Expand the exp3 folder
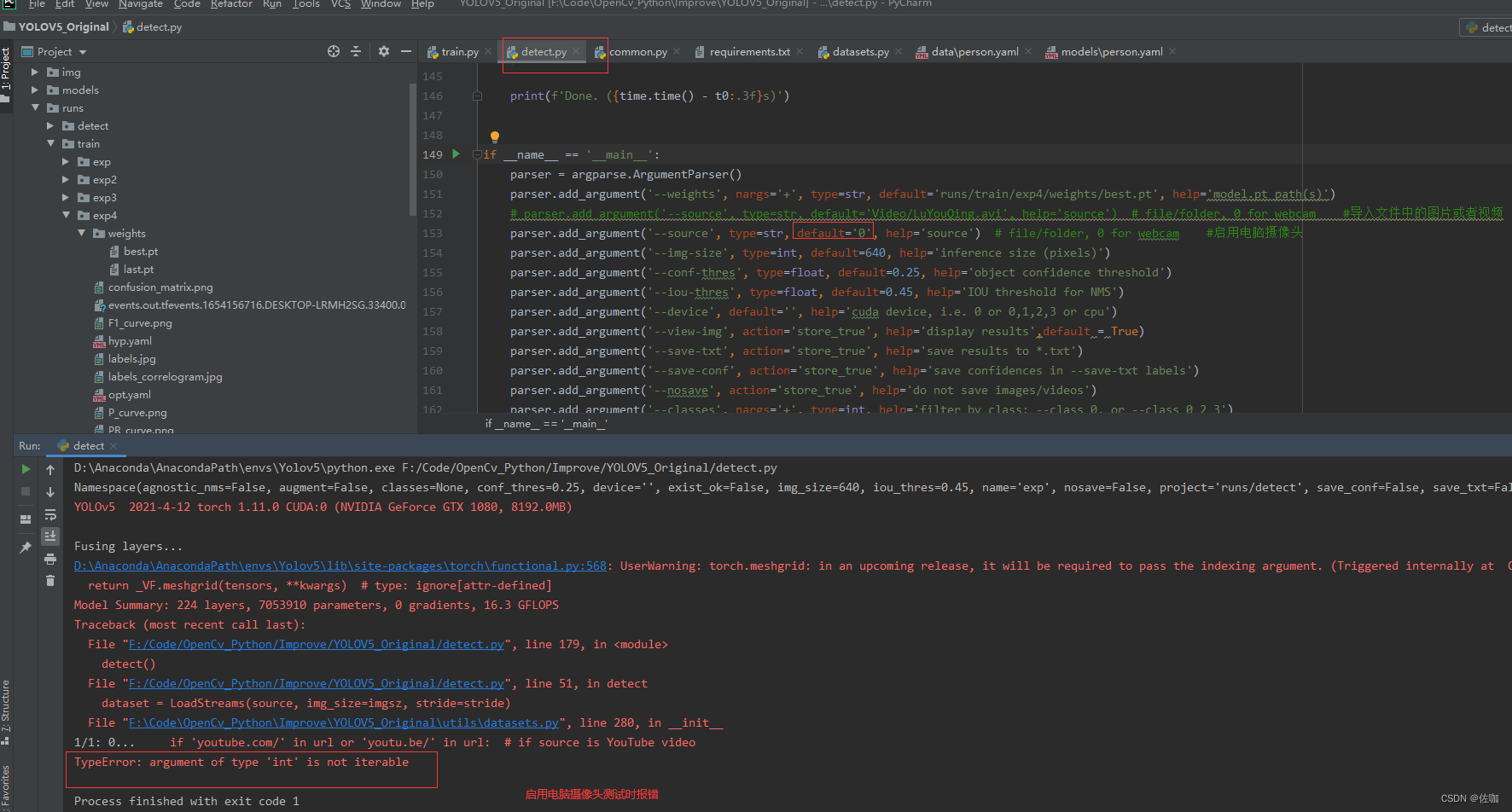 (x=66, y=198)
